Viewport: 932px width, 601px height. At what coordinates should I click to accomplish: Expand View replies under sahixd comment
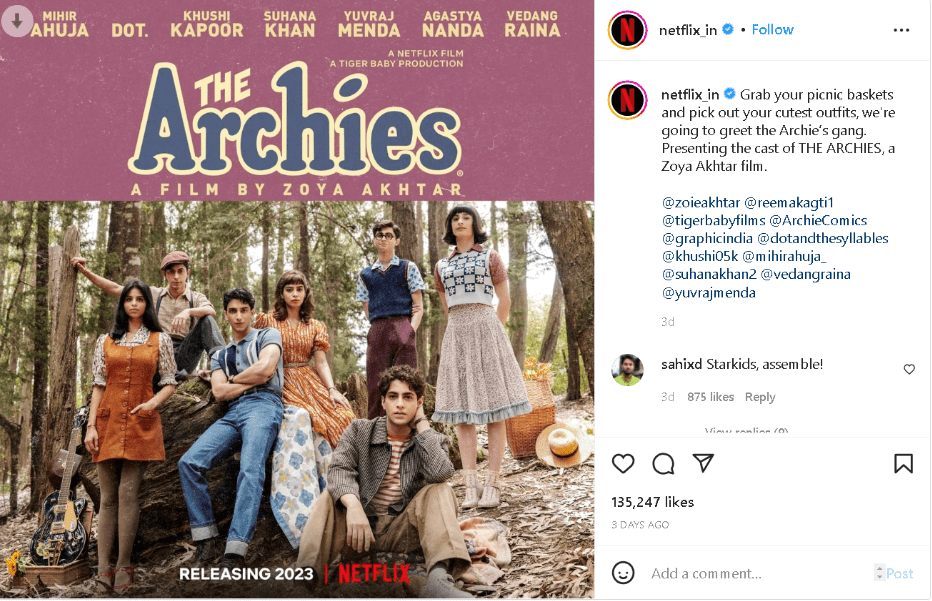(x=746, y=431)
